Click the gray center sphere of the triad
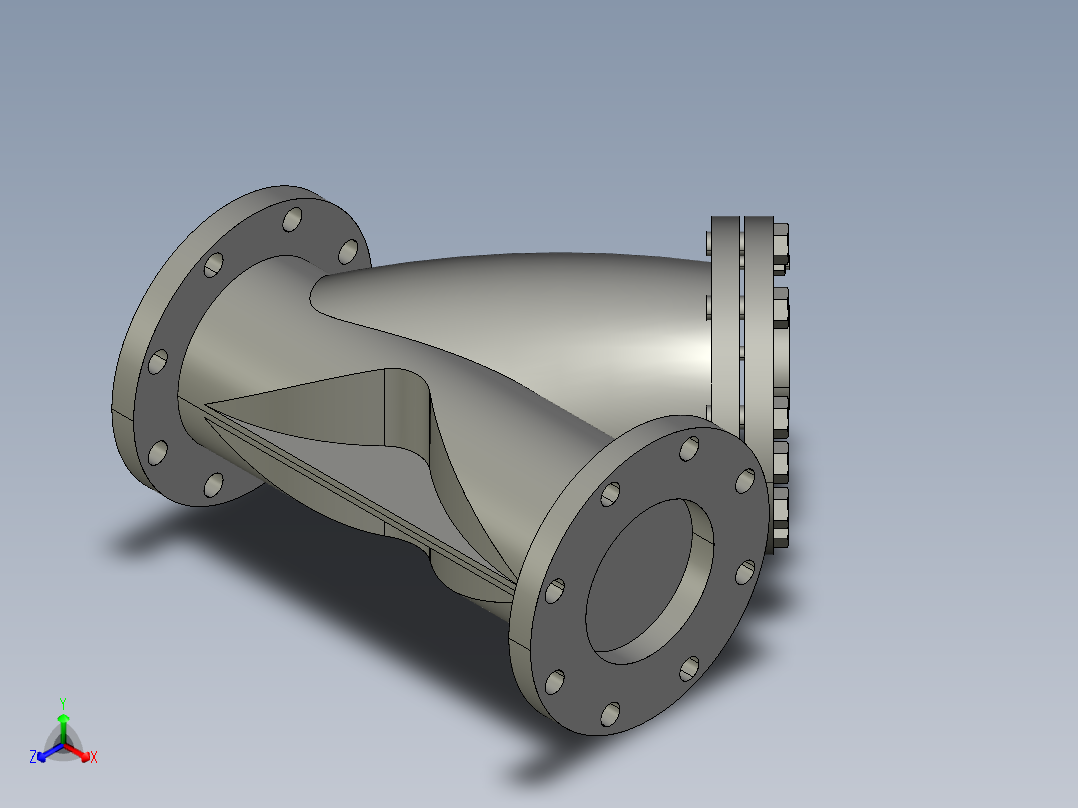The image size is (1078, 808). click(63, 744)
